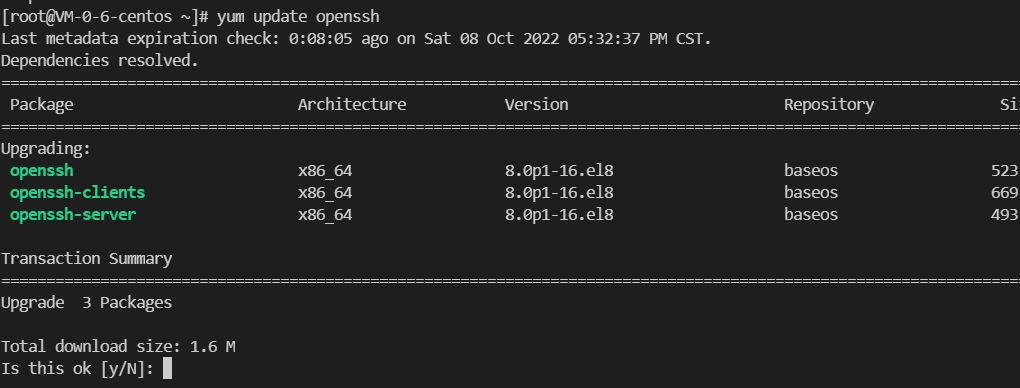Click the Package column header

coord(42,105)
